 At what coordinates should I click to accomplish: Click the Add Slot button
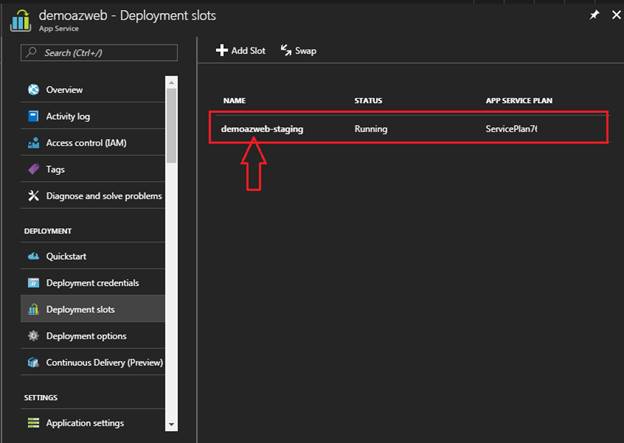[x=241, y=50]
